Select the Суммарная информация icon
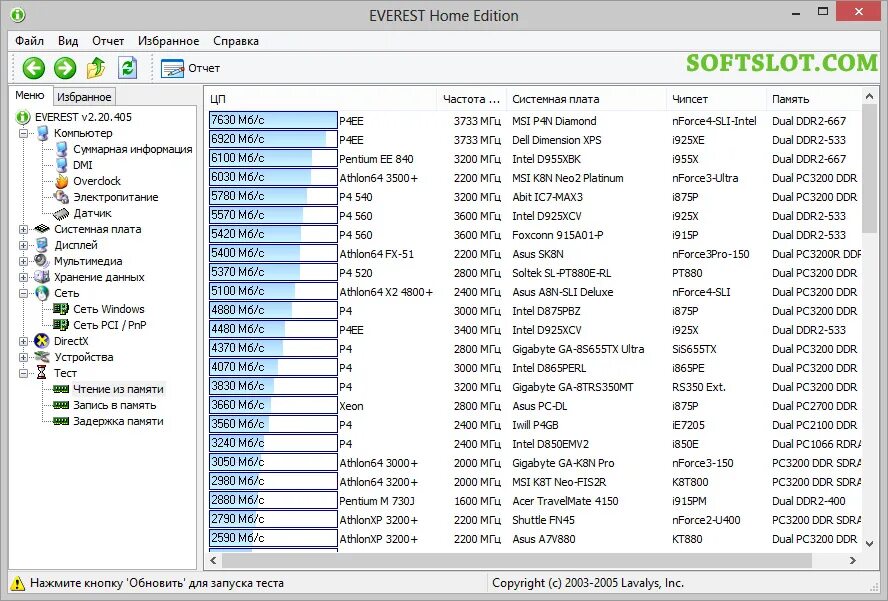The image size is (888, 601). pos(61,149)
